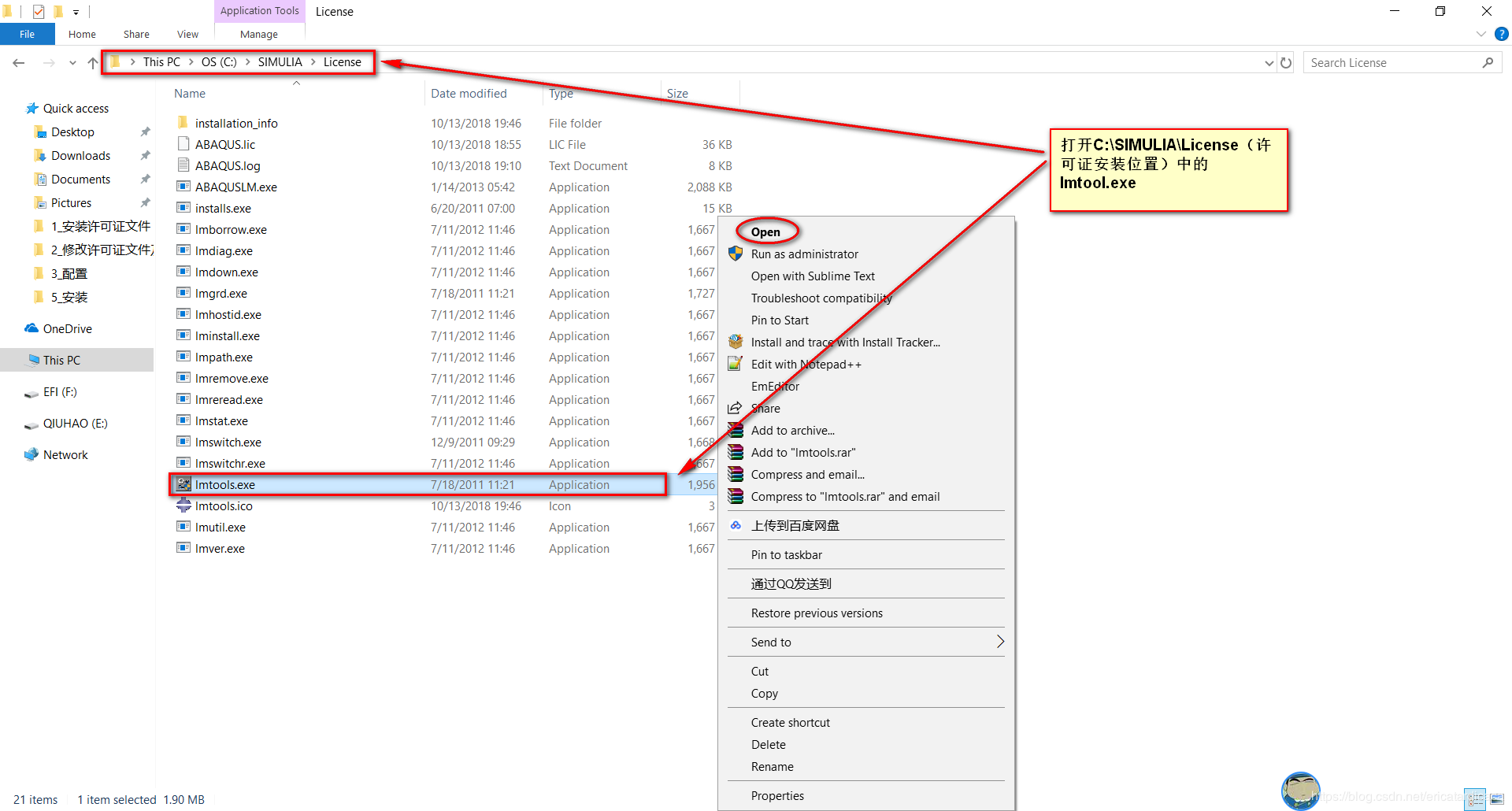This screenshot has width=1512, height=811.
Task: Switch to the Home ribbon tab
Action: [82, 34]
